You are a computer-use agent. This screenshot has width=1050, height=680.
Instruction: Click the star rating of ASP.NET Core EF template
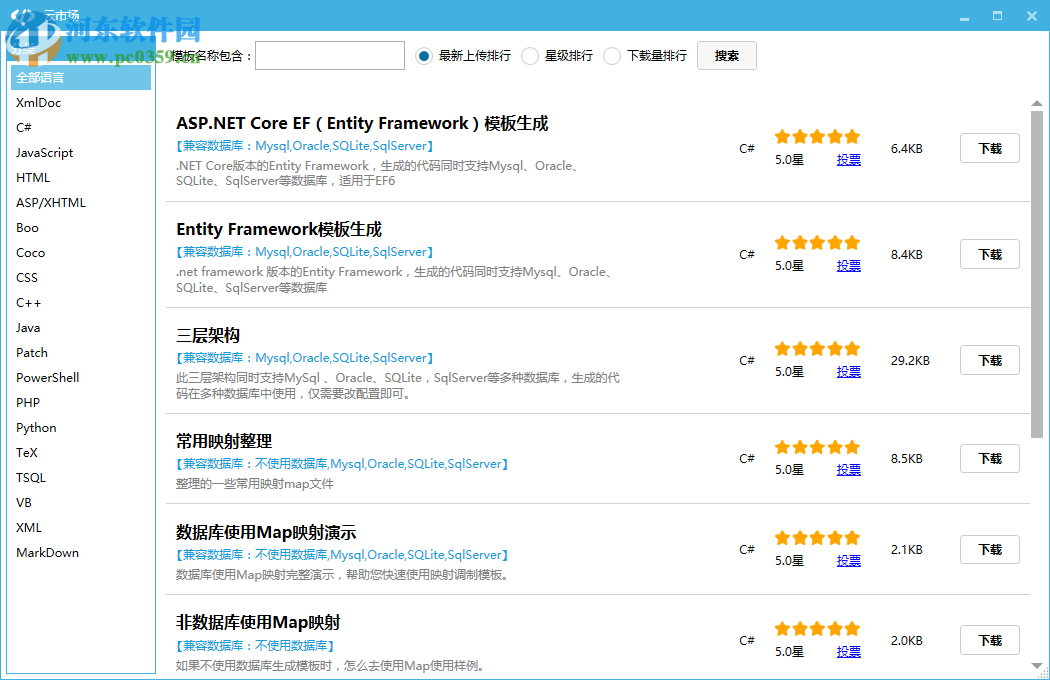(817, 137)
